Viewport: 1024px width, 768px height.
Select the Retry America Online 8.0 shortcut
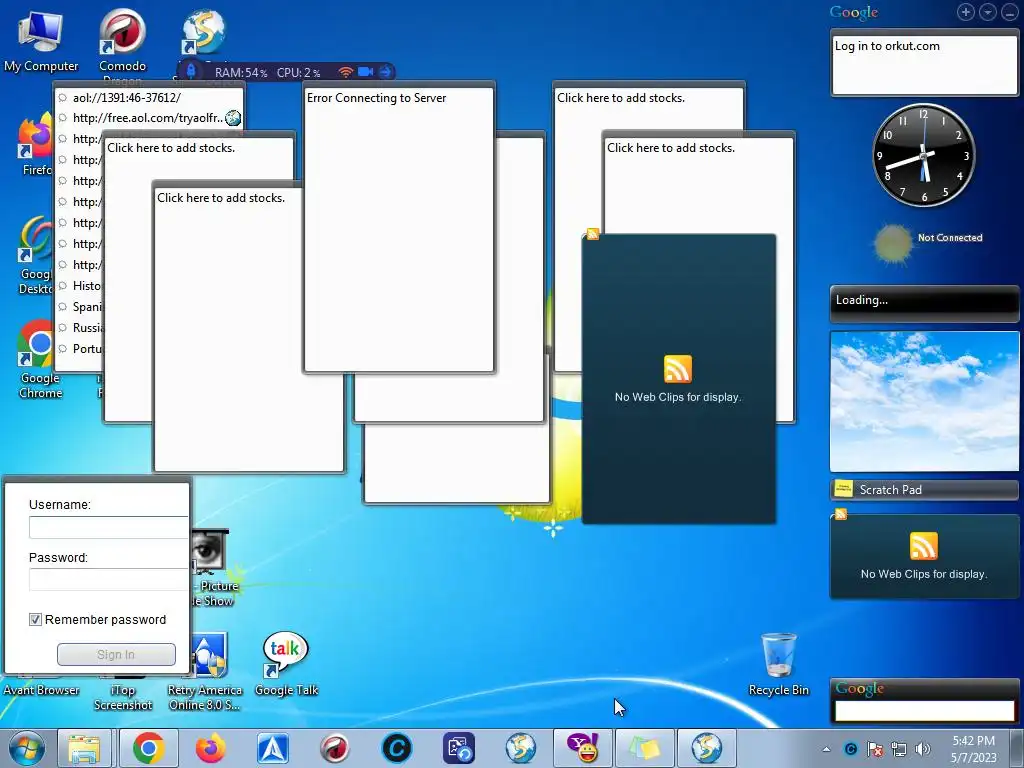coord(205,673)
